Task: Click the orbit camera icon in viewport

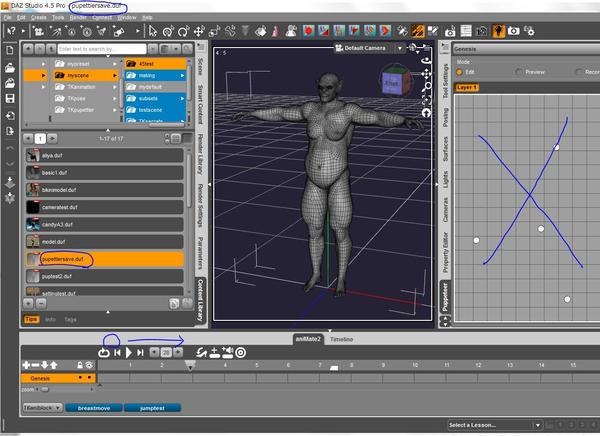Action: point(426,60)
